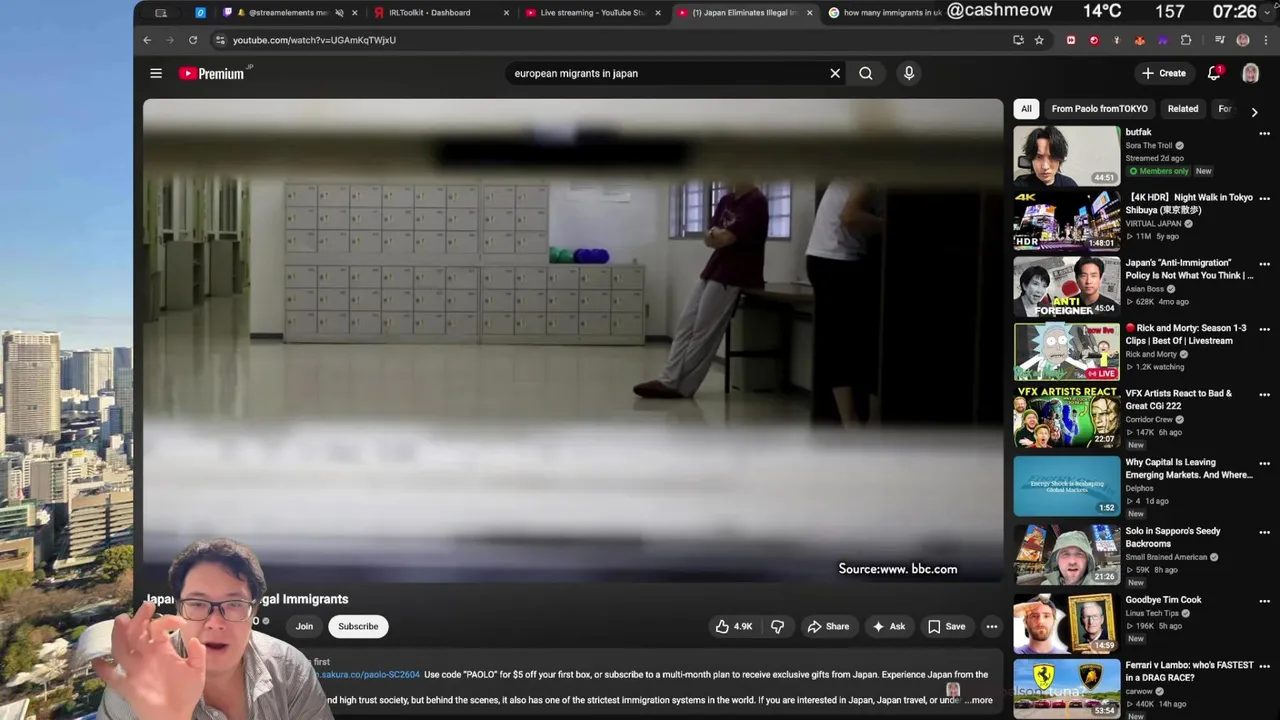Open options menu for Solo in Sapporo
This screenshot has width=1280, height=720.
[x=1264, y=532]
